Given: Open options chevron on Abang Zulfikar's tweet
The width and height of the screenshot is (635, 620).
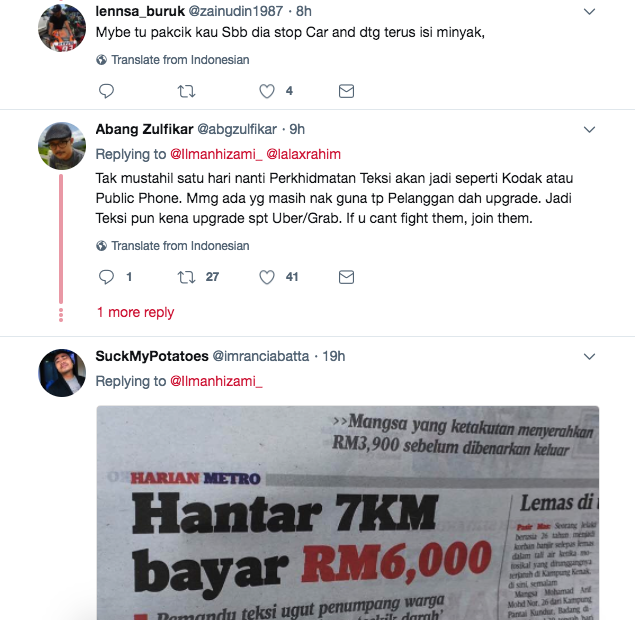Looking at the screenshot, I should (x=589, y=130).
